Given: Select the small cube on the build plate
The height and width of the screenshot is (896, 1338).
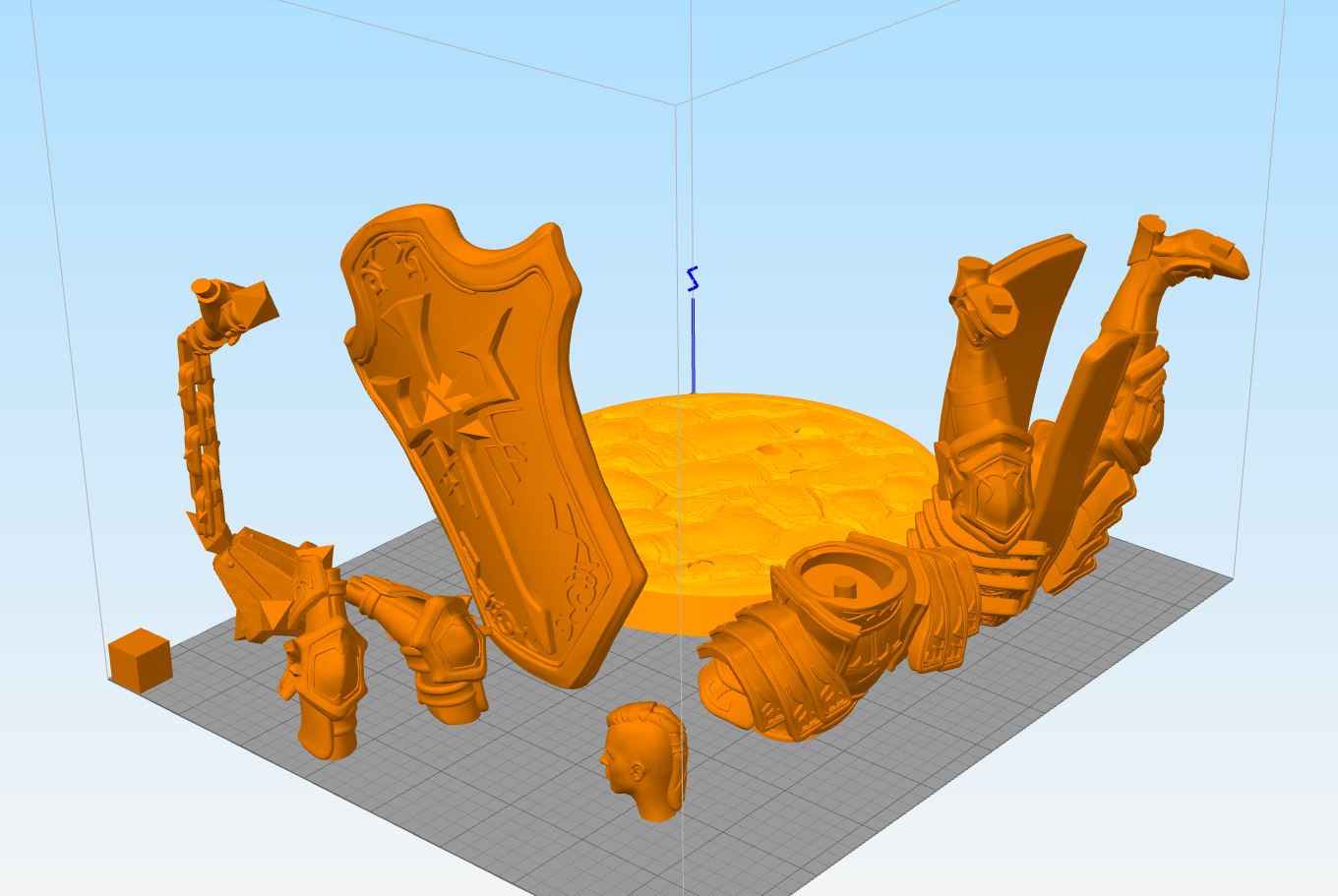Looking at the screenshot, I should pos(139,660).
